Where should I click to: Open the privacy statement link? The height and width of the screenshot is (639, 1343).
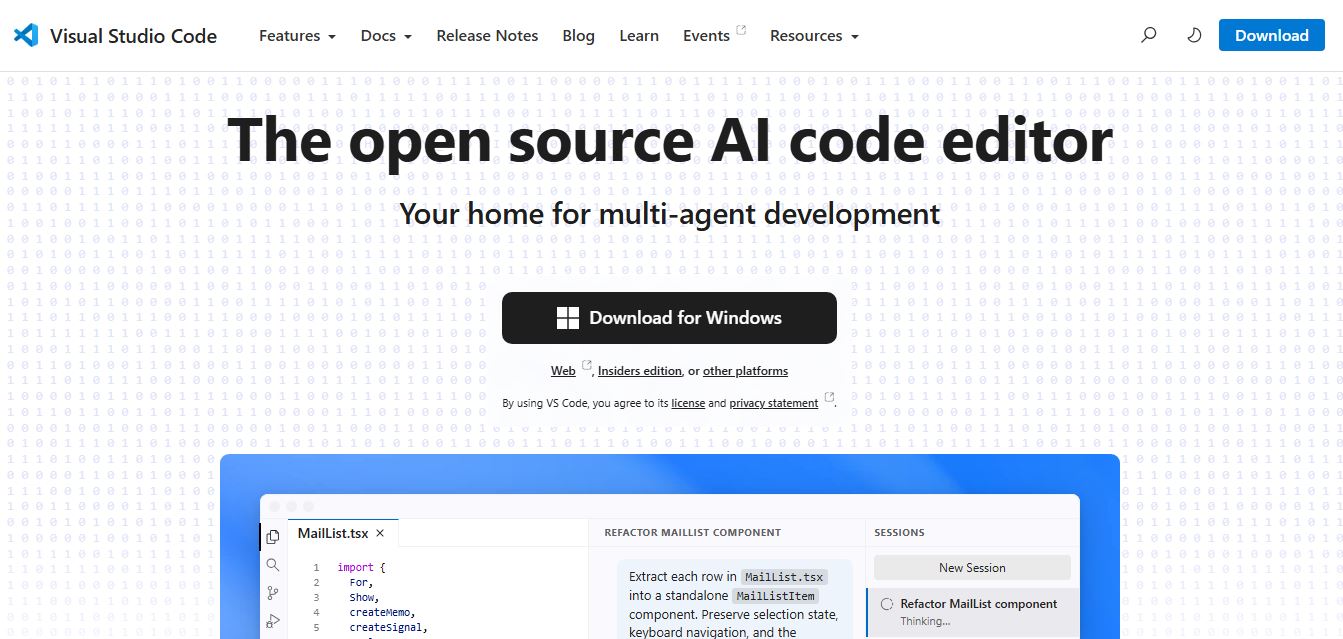774,403
